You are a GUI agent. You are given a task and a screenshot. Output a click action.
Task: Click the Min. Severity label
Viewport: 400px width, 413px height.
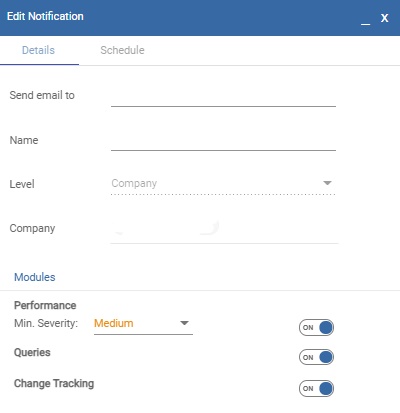(46, 323)
